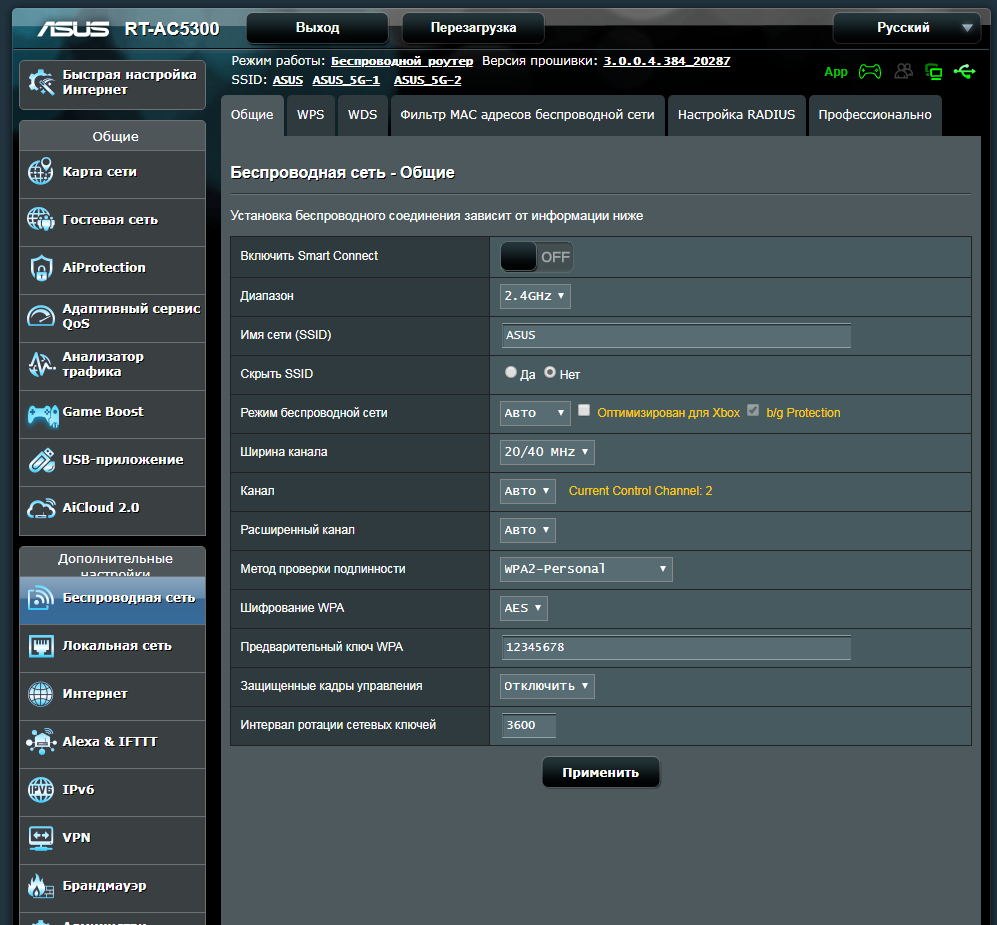Open the extension channel dropdown

(x=528, y=530)
